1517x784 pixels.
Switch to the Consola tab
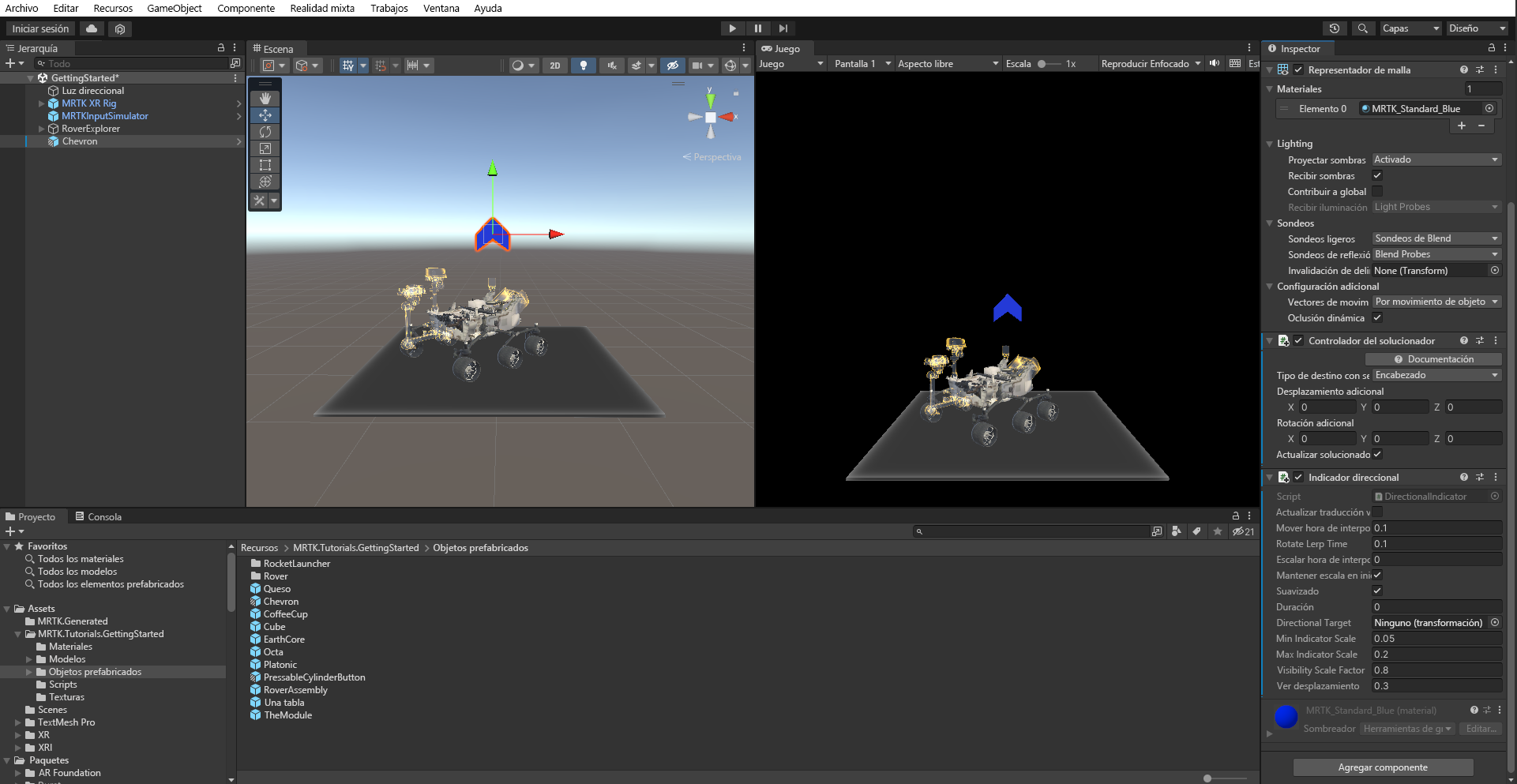[98, 517]
